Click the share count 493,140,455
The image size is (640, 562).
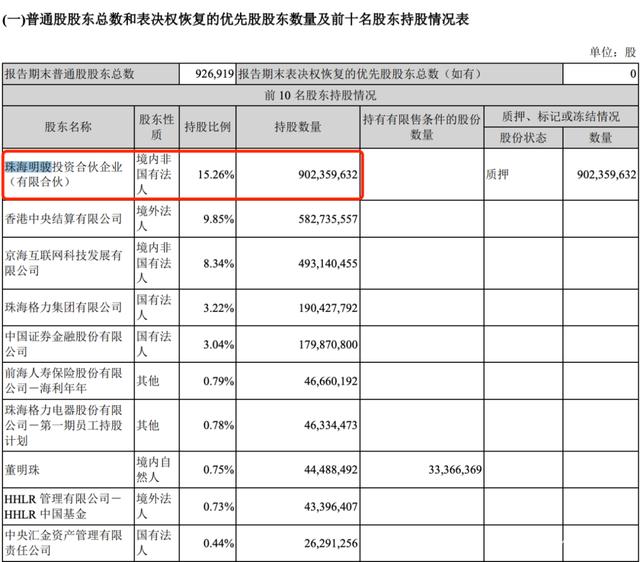click(328, 264)
